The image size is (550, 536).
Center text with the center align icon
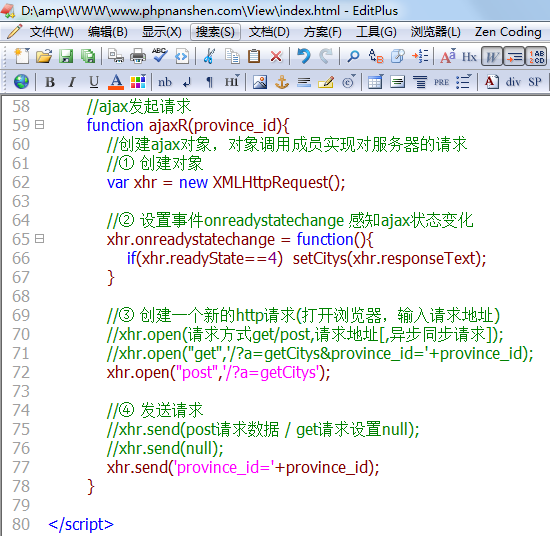point(420,82)
